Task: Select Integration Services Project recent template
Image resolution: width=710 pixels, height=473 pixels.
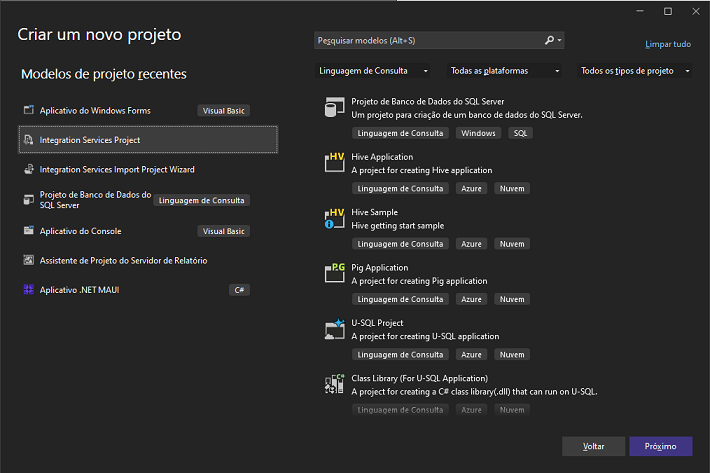Action: (x=148, y=140)
